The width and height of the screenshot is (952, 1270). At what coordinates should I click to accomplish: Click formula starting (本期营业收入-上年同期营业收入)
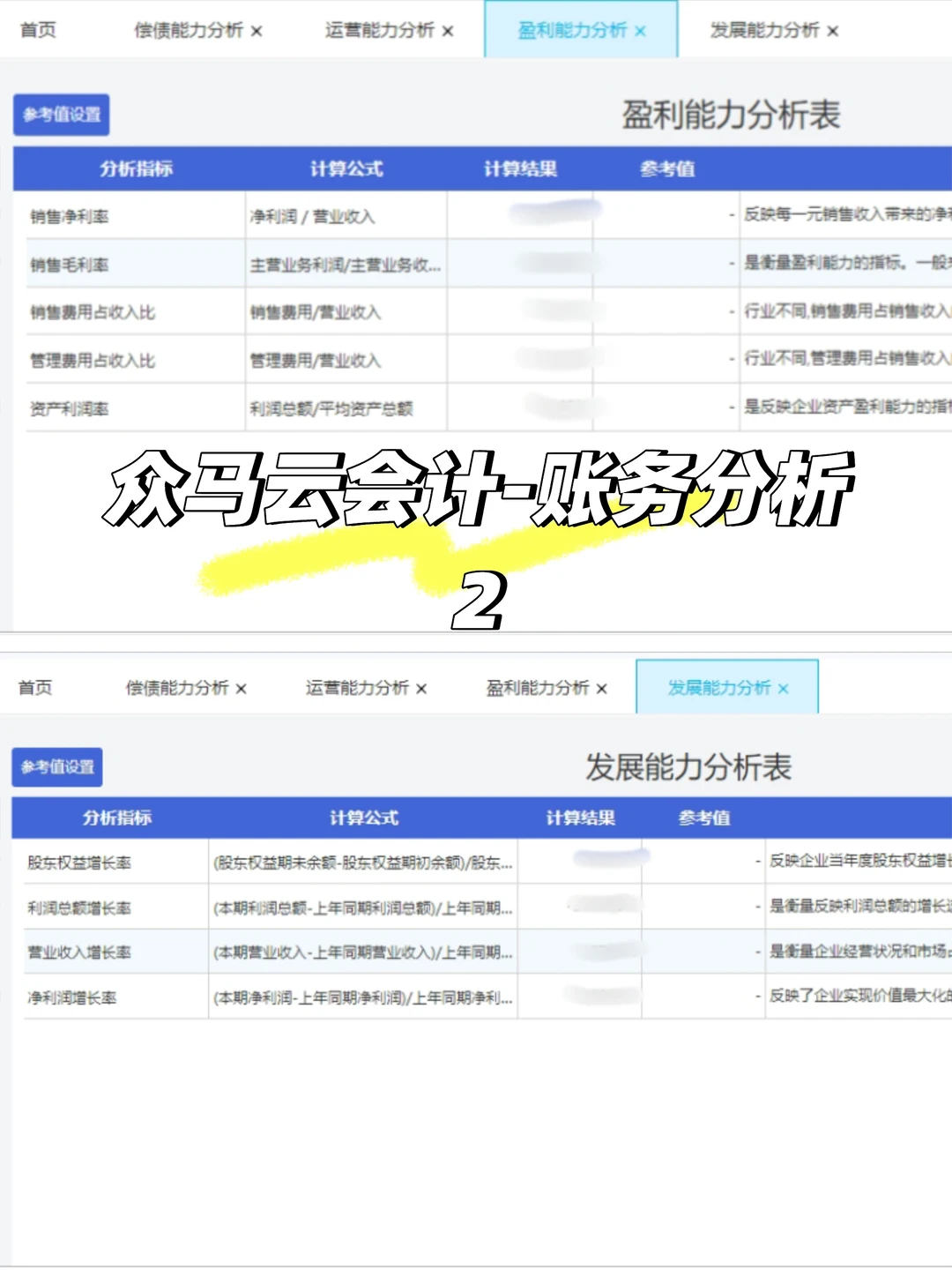coord(363,952)
